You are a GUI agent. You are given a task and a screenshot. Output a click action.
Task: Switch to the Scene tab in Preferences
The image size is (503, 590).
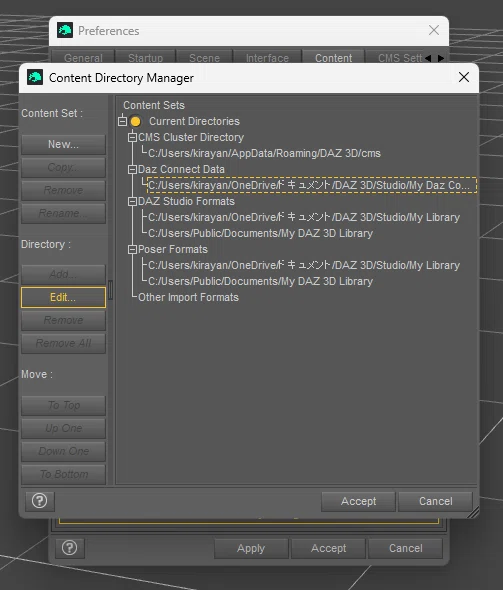tap(204, 58)
